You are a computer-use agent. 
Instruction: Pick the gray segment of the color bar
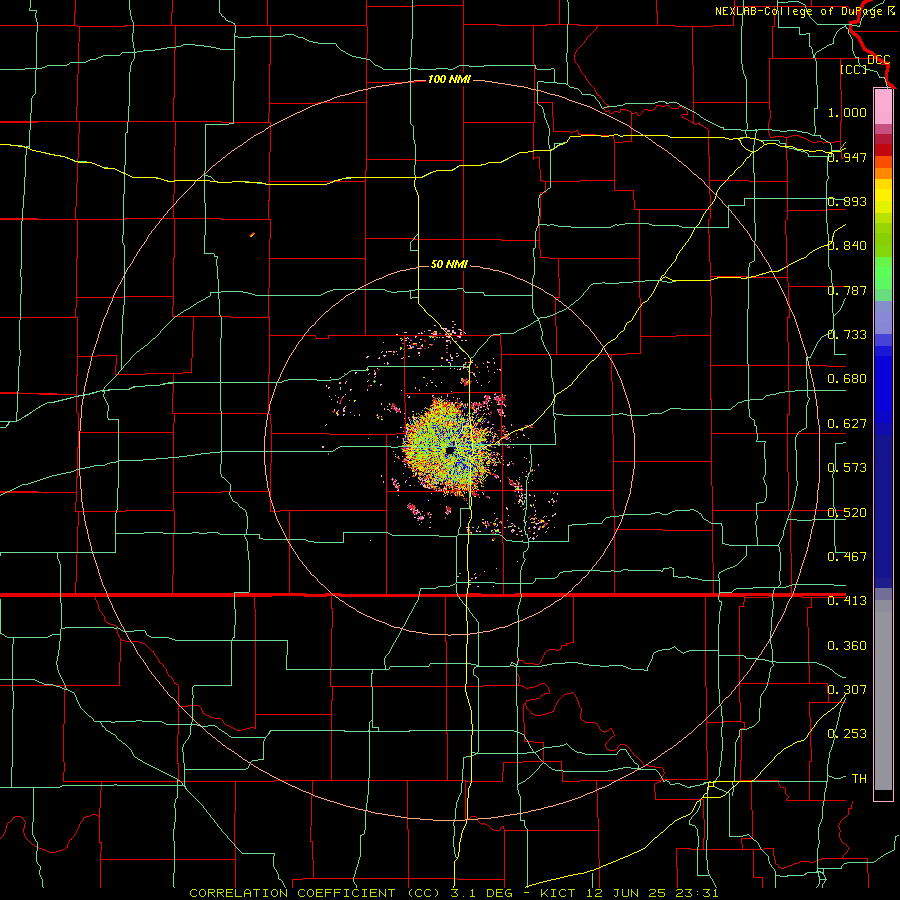click(x=883, y=695)
